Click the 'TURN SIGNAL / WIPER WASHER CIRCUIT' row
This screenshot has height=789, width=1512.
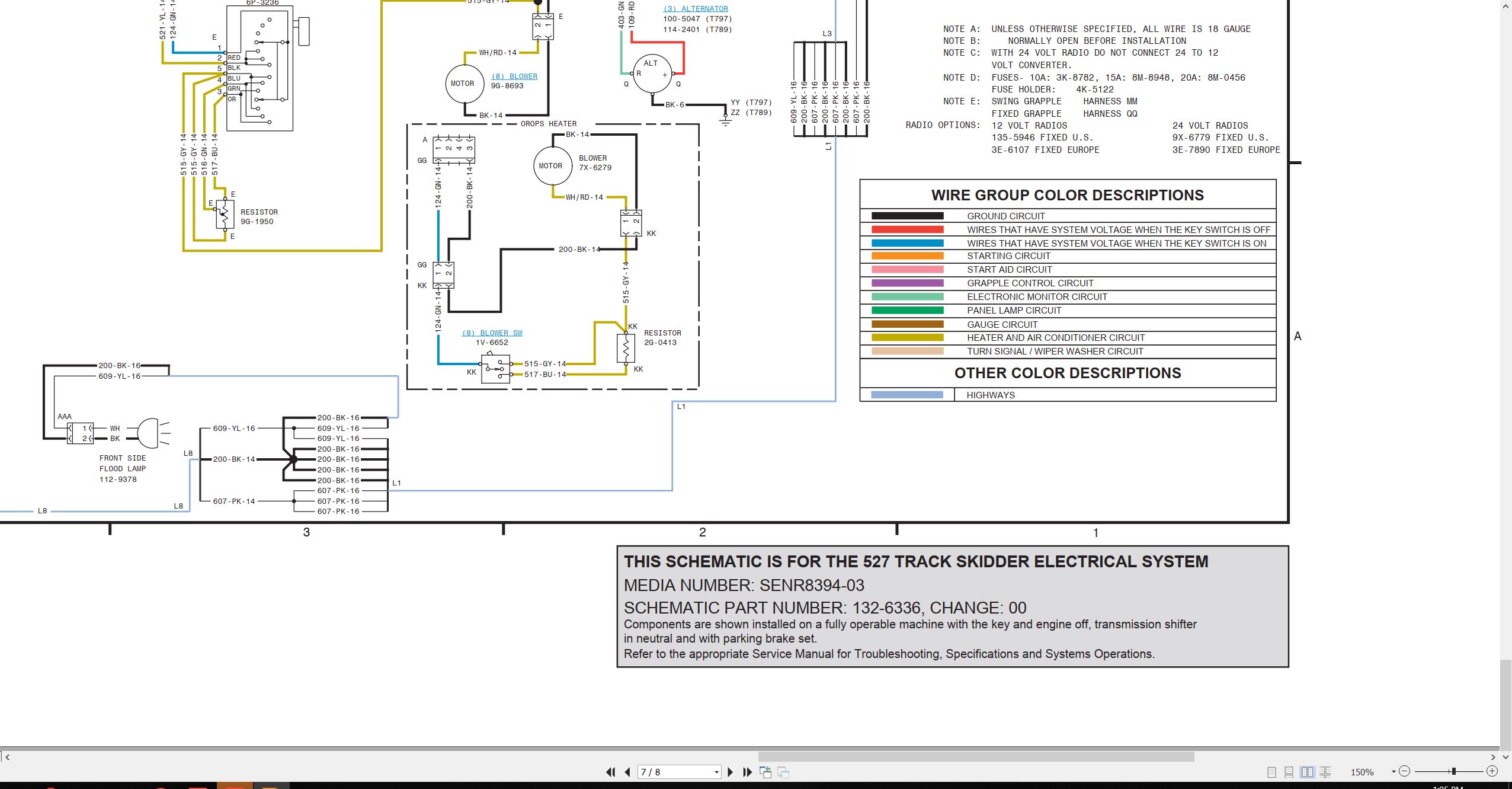(x=1068, y=352)
